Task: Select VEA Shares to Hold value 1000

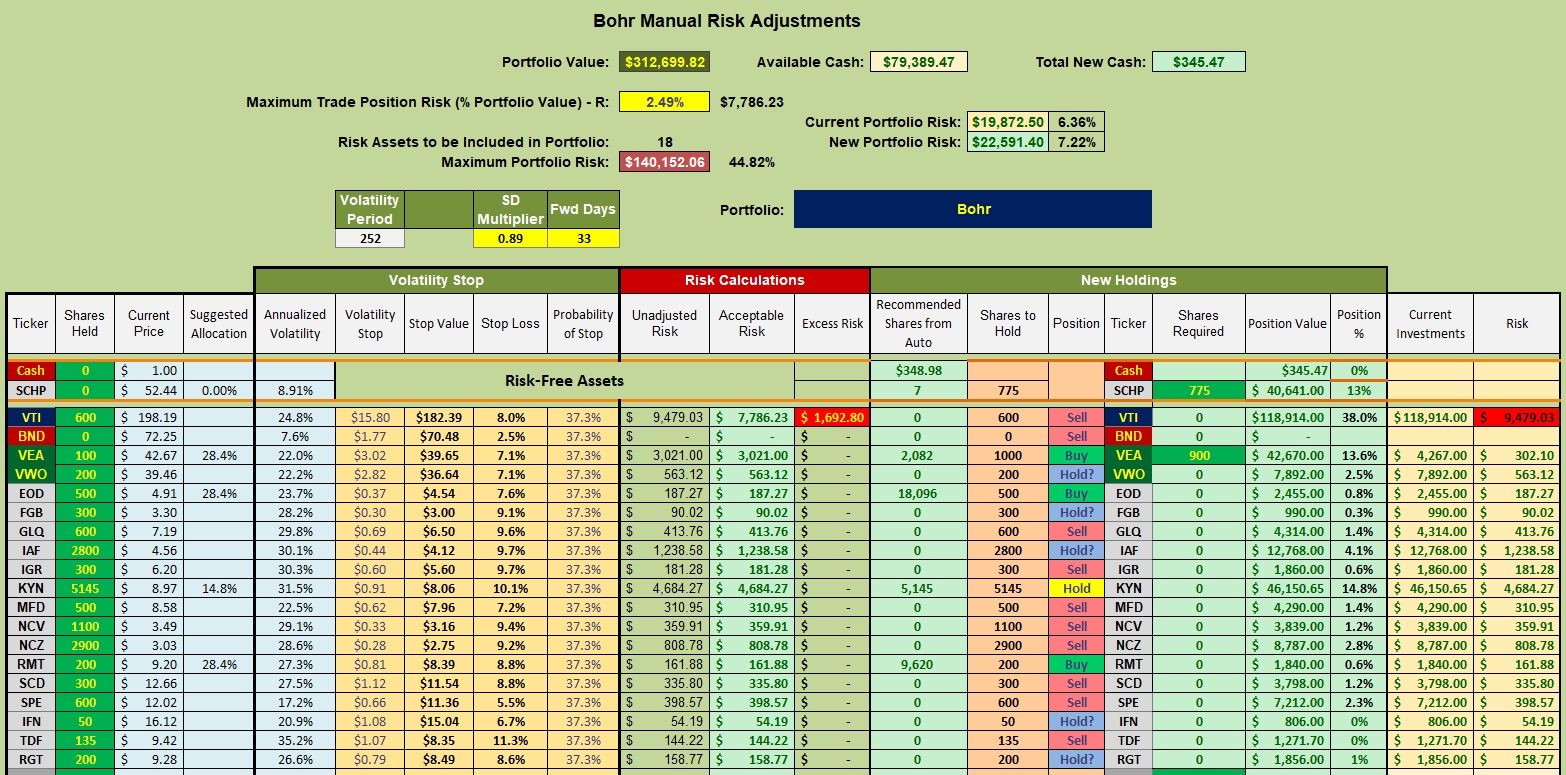Action: 1007,455
